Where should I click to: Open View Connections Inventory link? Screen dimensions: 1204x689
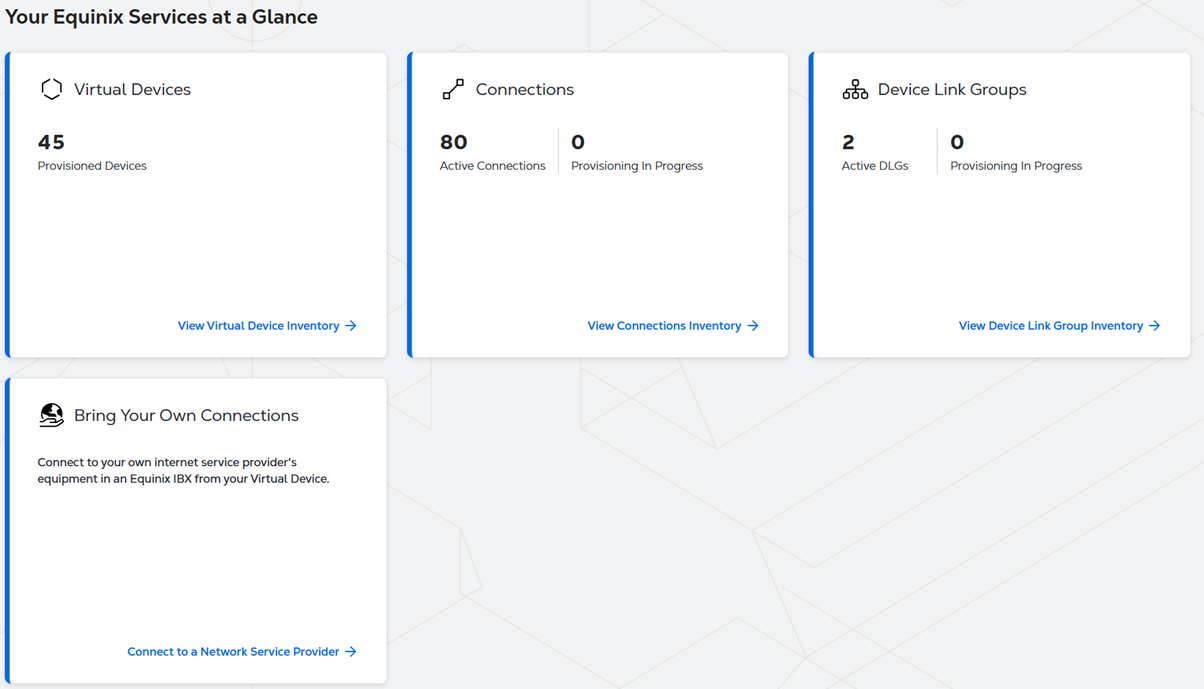point(673,326)
